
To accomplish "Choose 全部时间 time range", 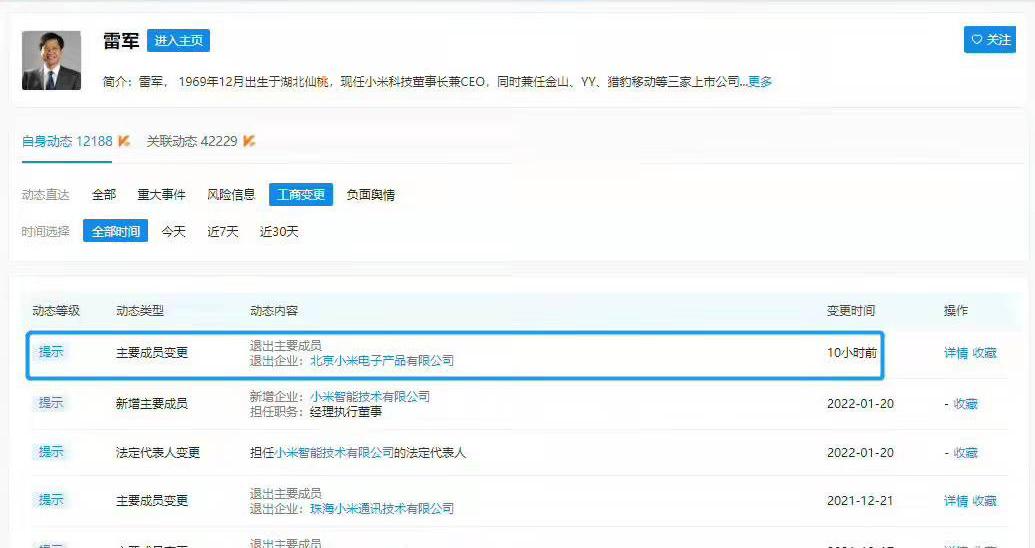I will coord(116,231).
